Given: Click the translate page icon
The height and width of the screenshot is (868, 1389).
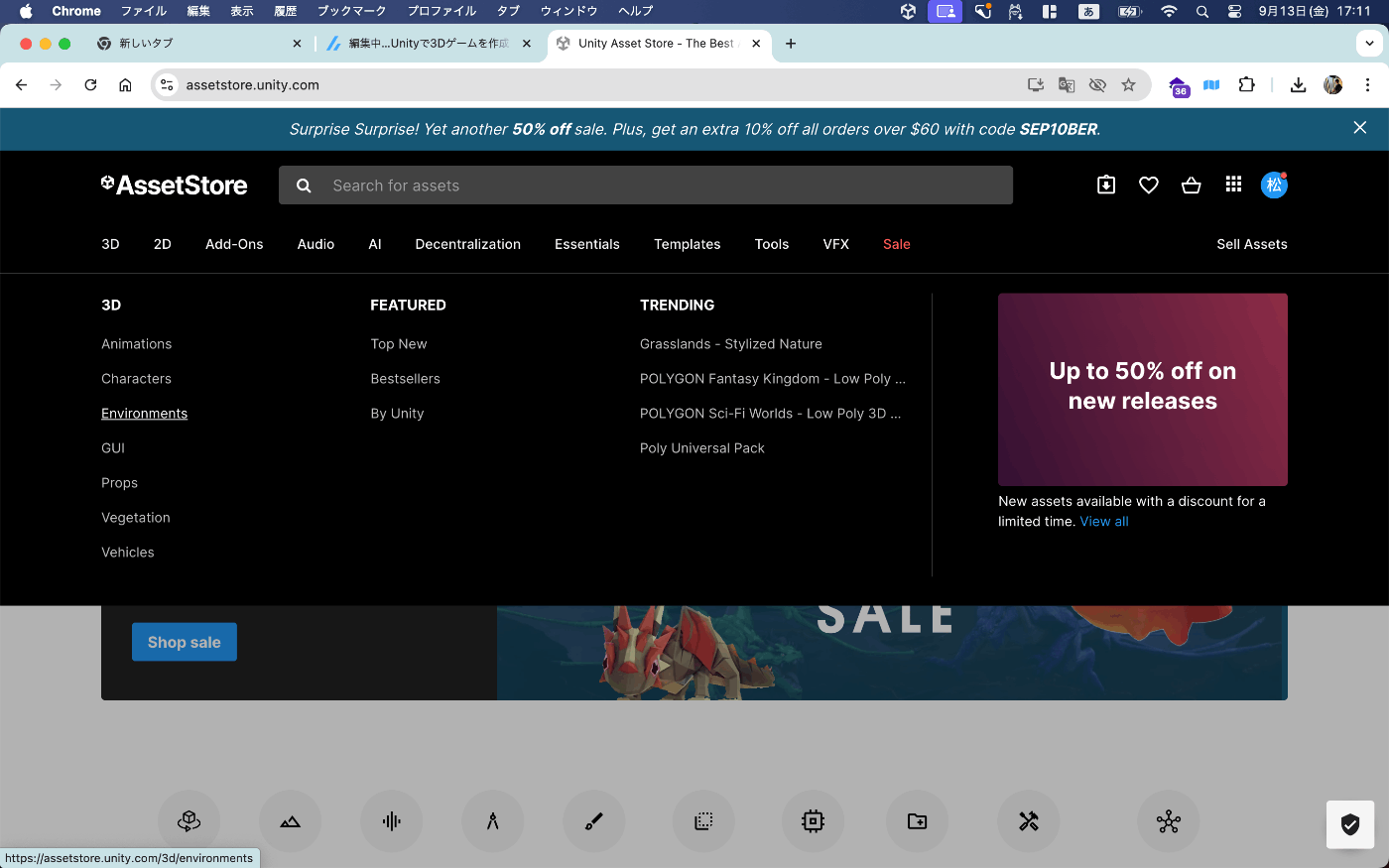Looking at the screenshot, I should 1067,85.
